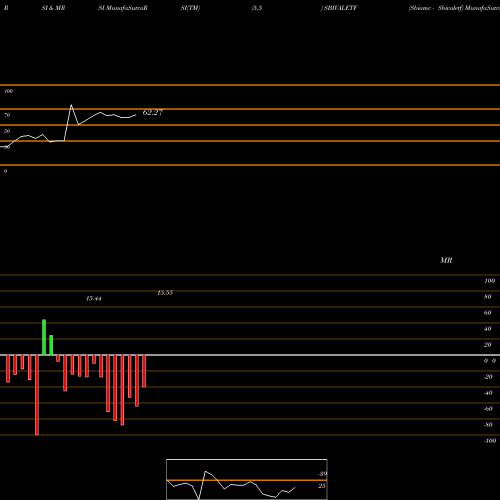Click the MR panel title label
This screenshot has height=500, width=500.
pyautogui.click(x=446, y=260)
